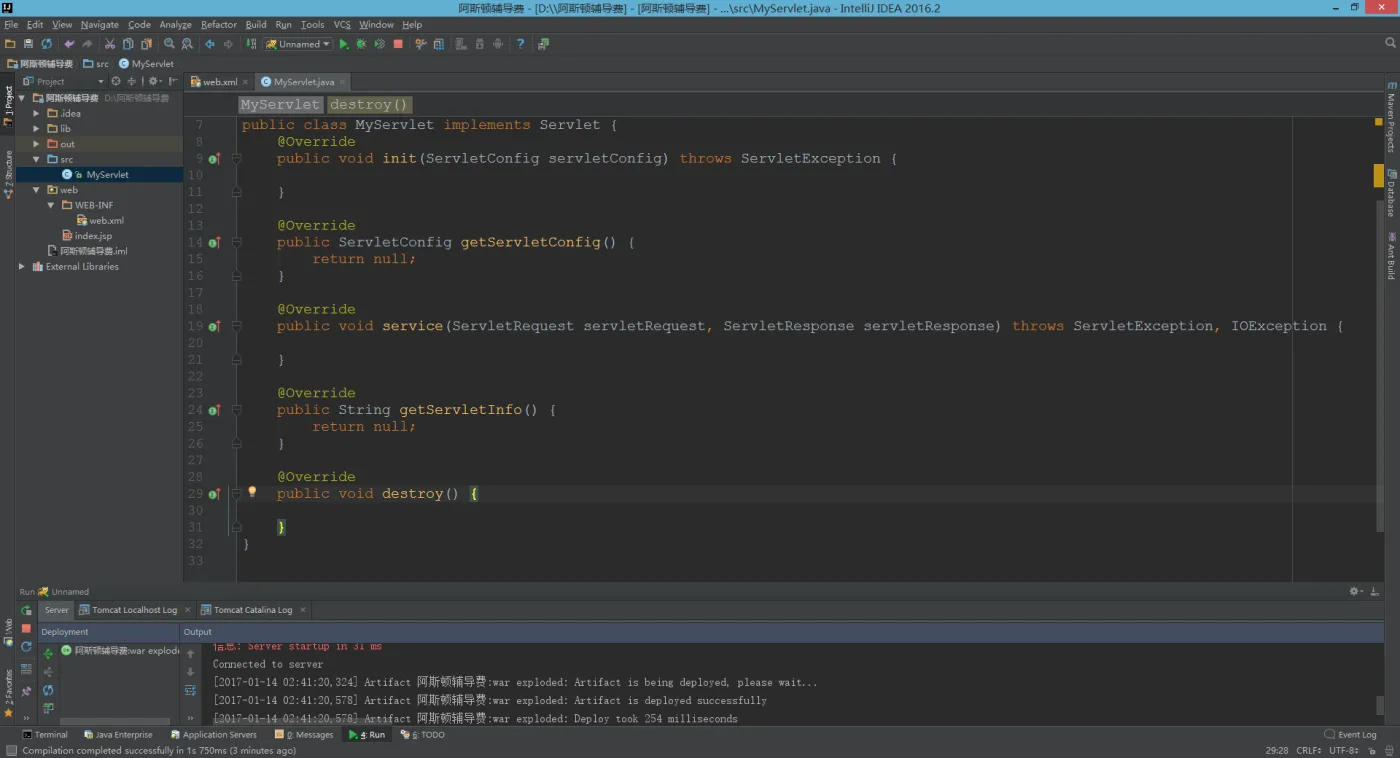Click the Save All toolbar icon
Viewport: 1400px width, 758px height.
(28, 44)
